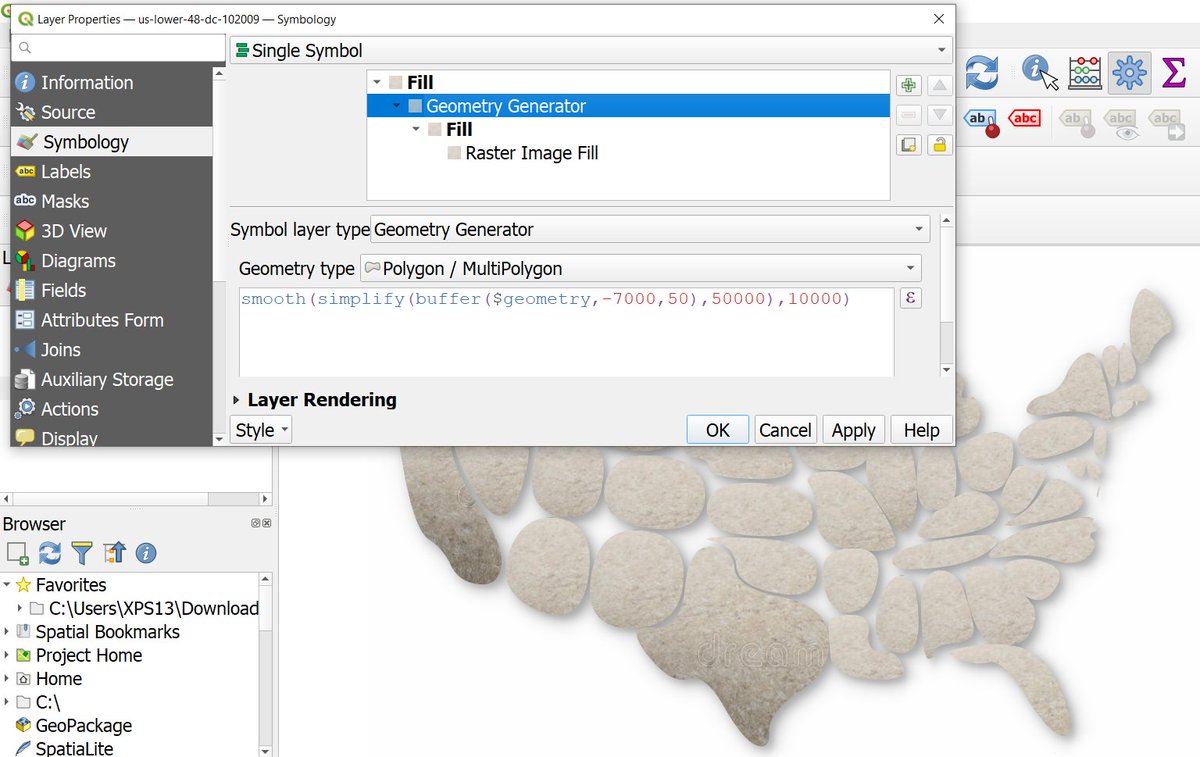Click the duplicate symbol layer icon
Image resolution: width=1200 pixels, height=757 pixels.
[x=908, y=144]
